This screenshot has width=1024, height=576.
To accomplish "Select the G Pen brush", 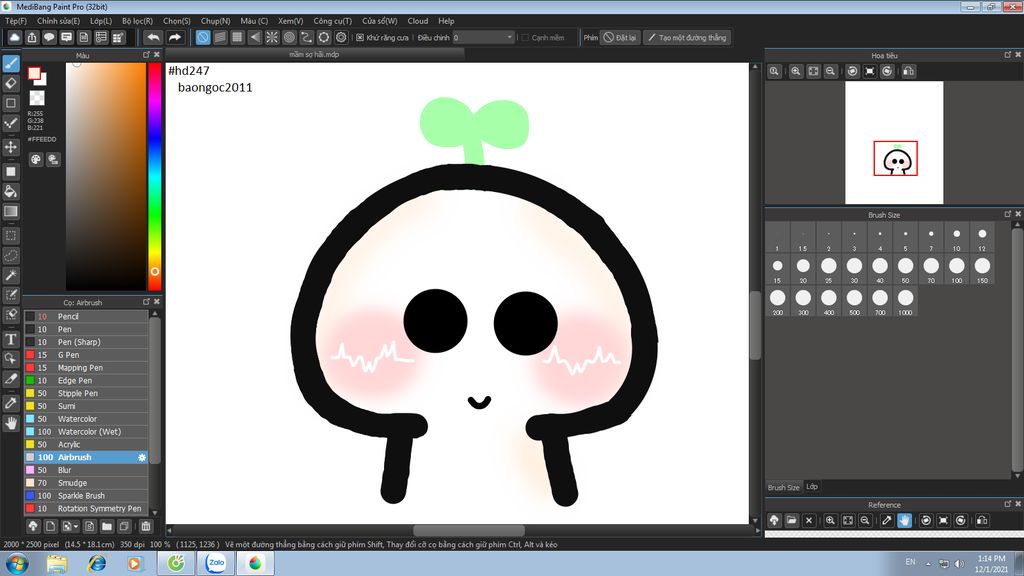I will [86, 355].
